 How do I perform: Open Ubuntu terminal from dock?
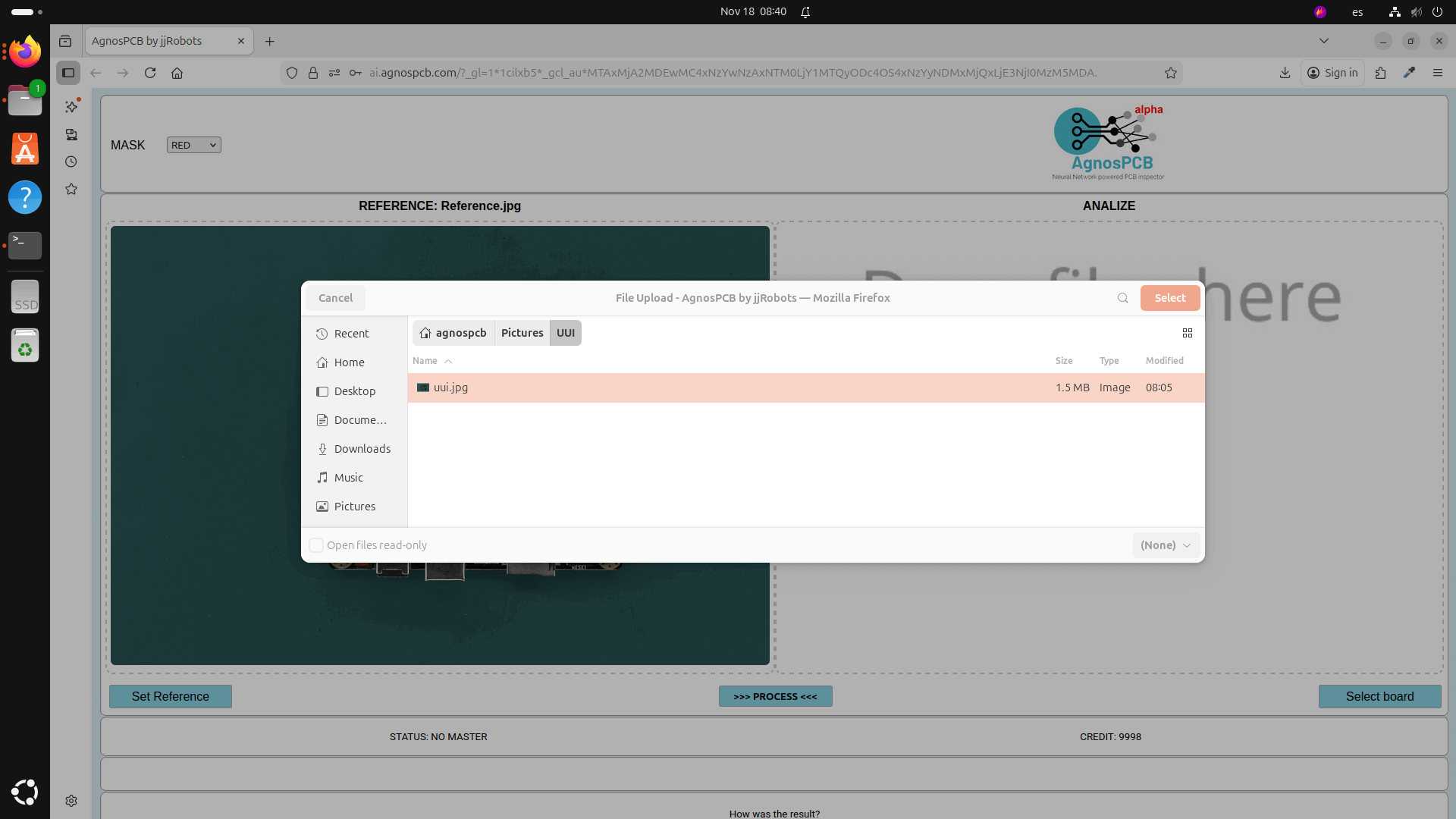(25, 244)
